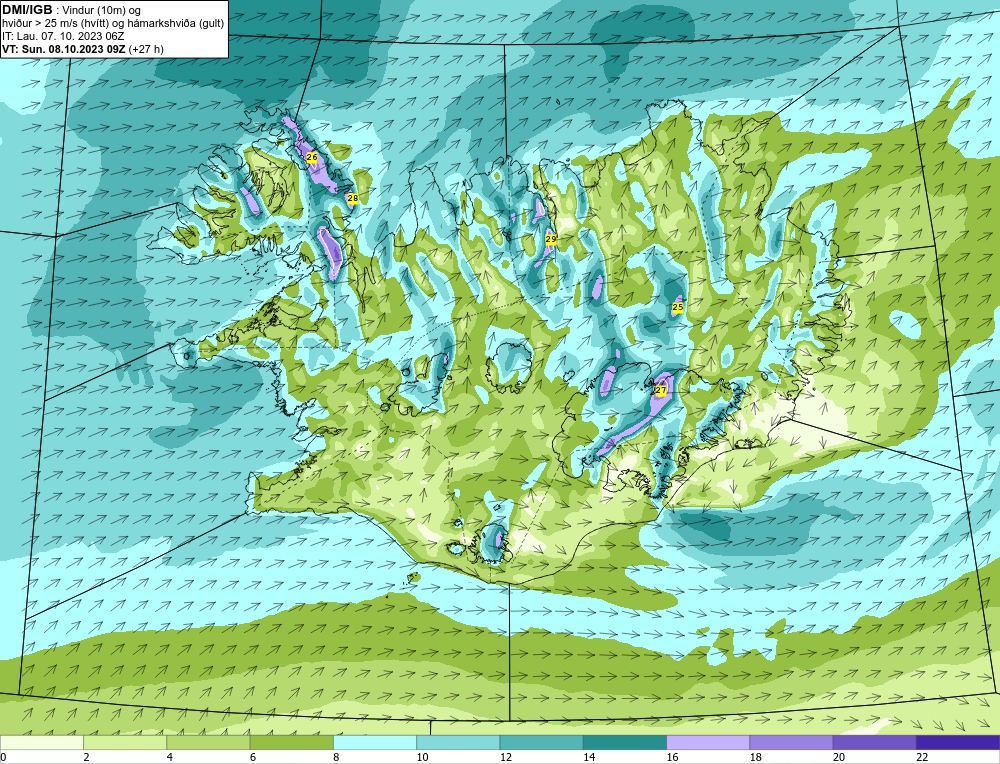The height and width of the screenshot is (764, 1000).
Task: Click the legend scale number 14
Action: coord(589,757)
